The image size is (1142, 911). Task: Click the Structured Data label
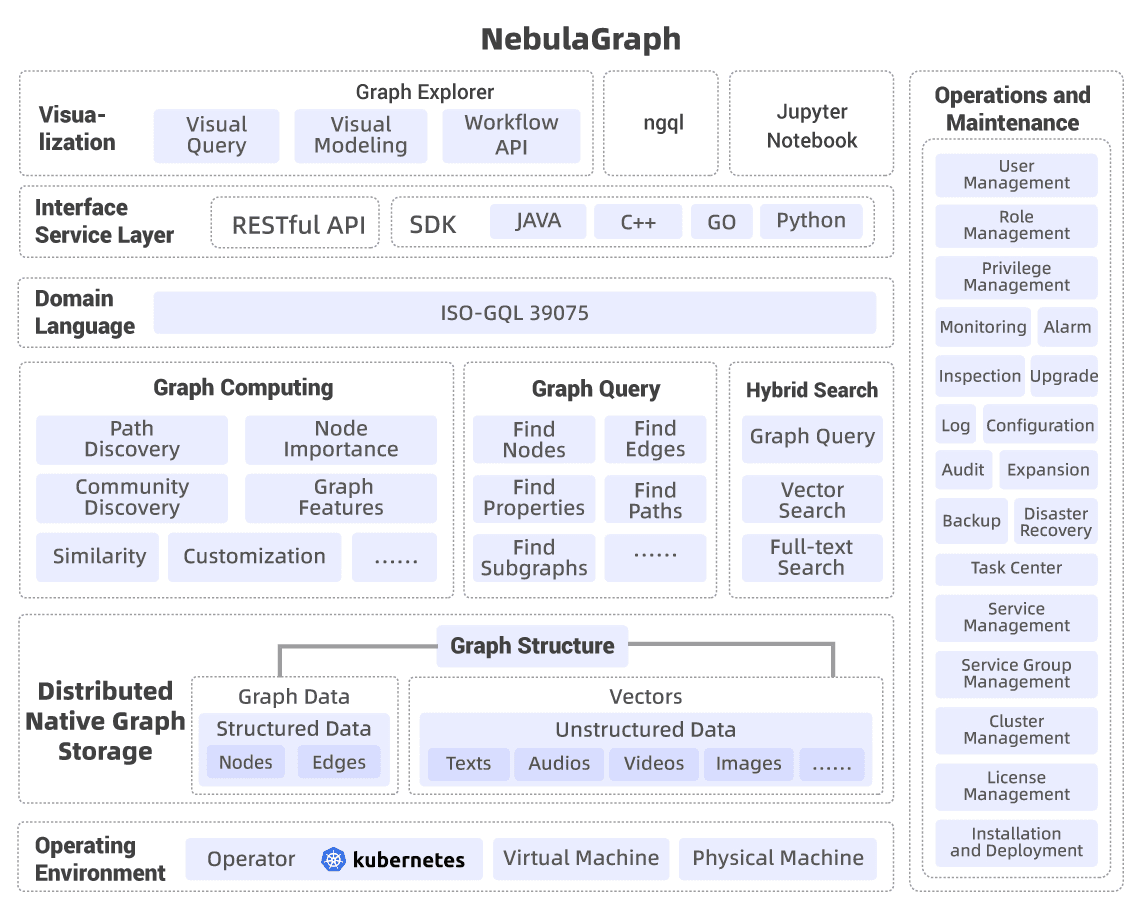tap(294, 729)
